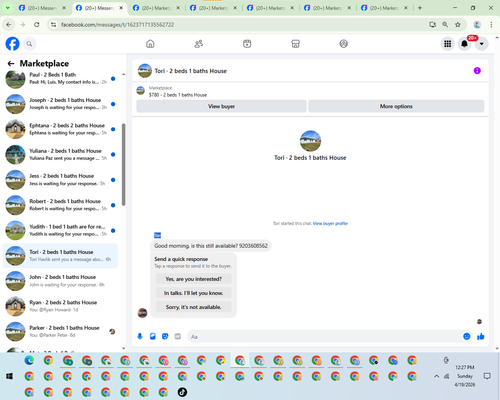Open the notifications bell
Viewport: 500px width, 400px height.
pos(464,44)
